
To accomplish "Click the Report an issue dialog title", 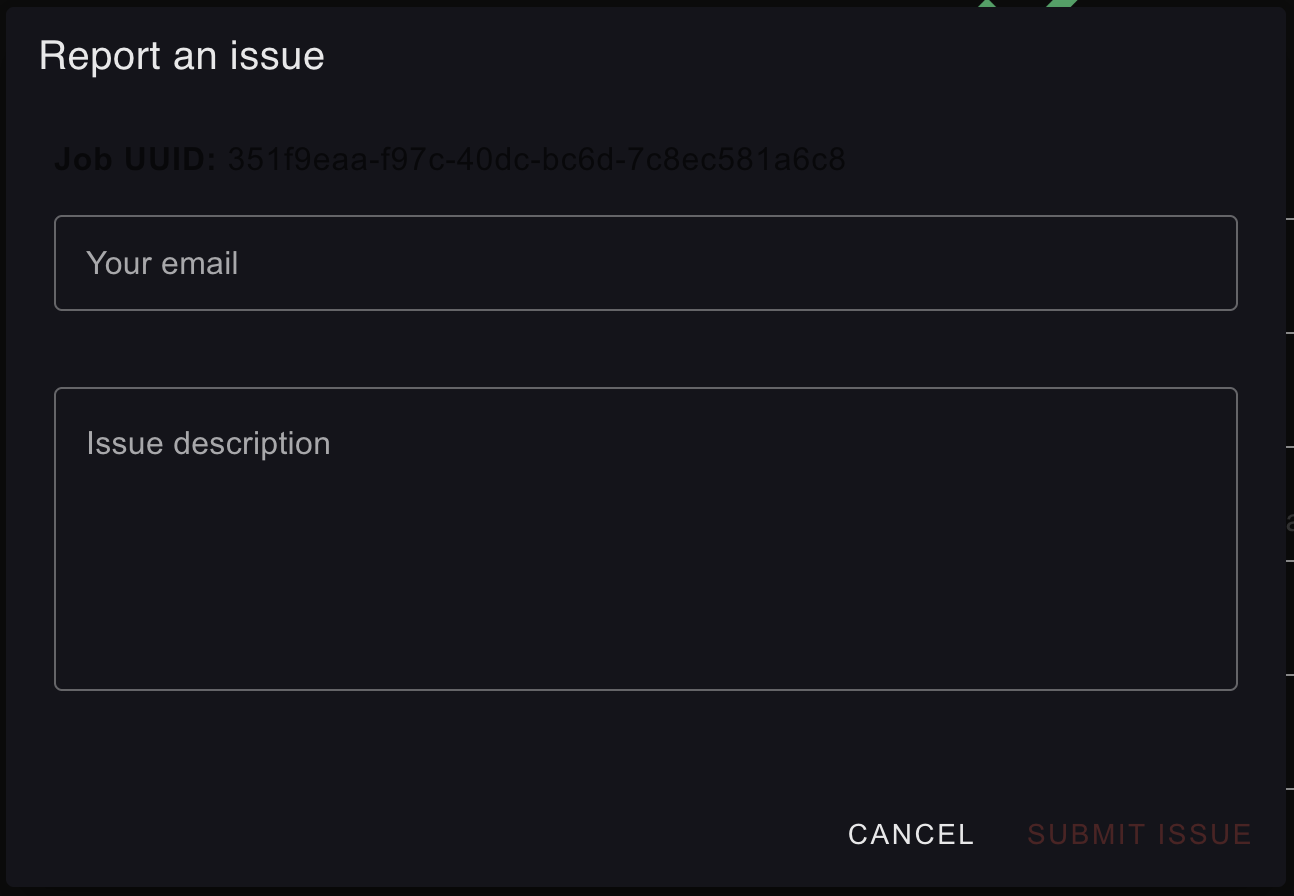I will 182,56.
